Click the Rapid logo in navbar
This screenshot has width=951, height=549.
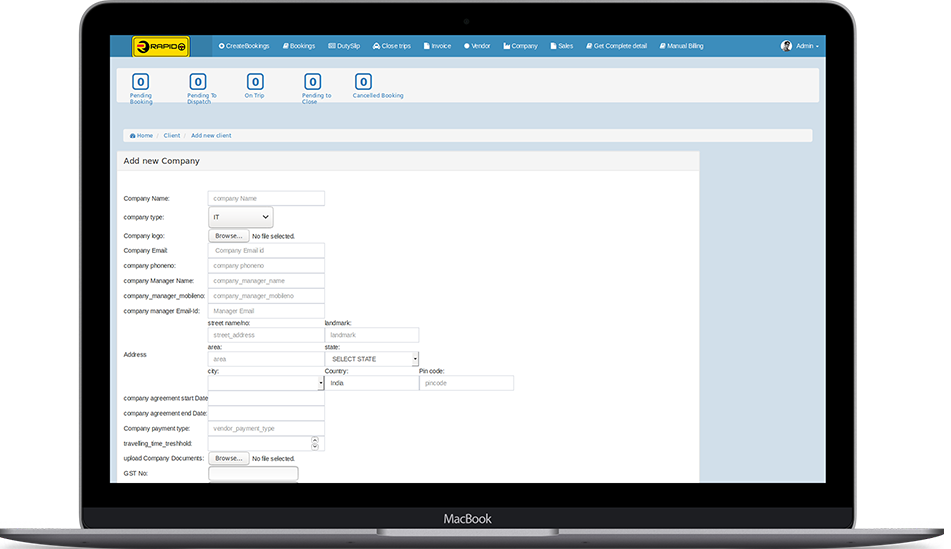click(x=161, y=46)
